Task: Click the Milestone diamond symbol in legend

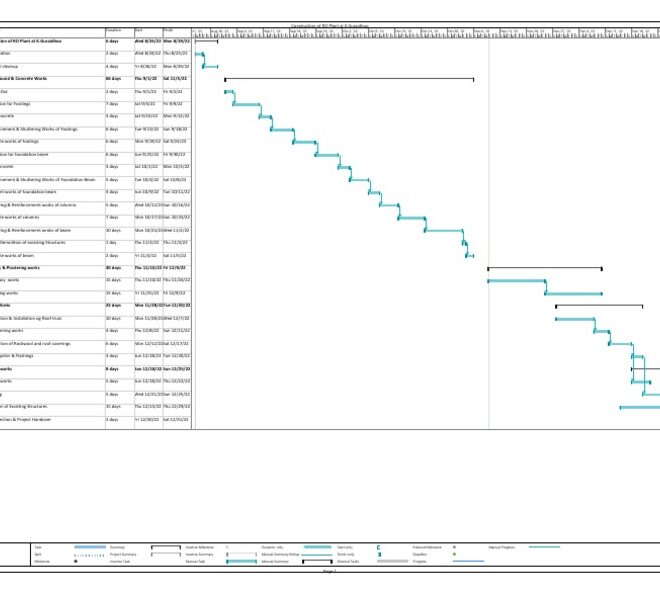Action: click(77, 561)
